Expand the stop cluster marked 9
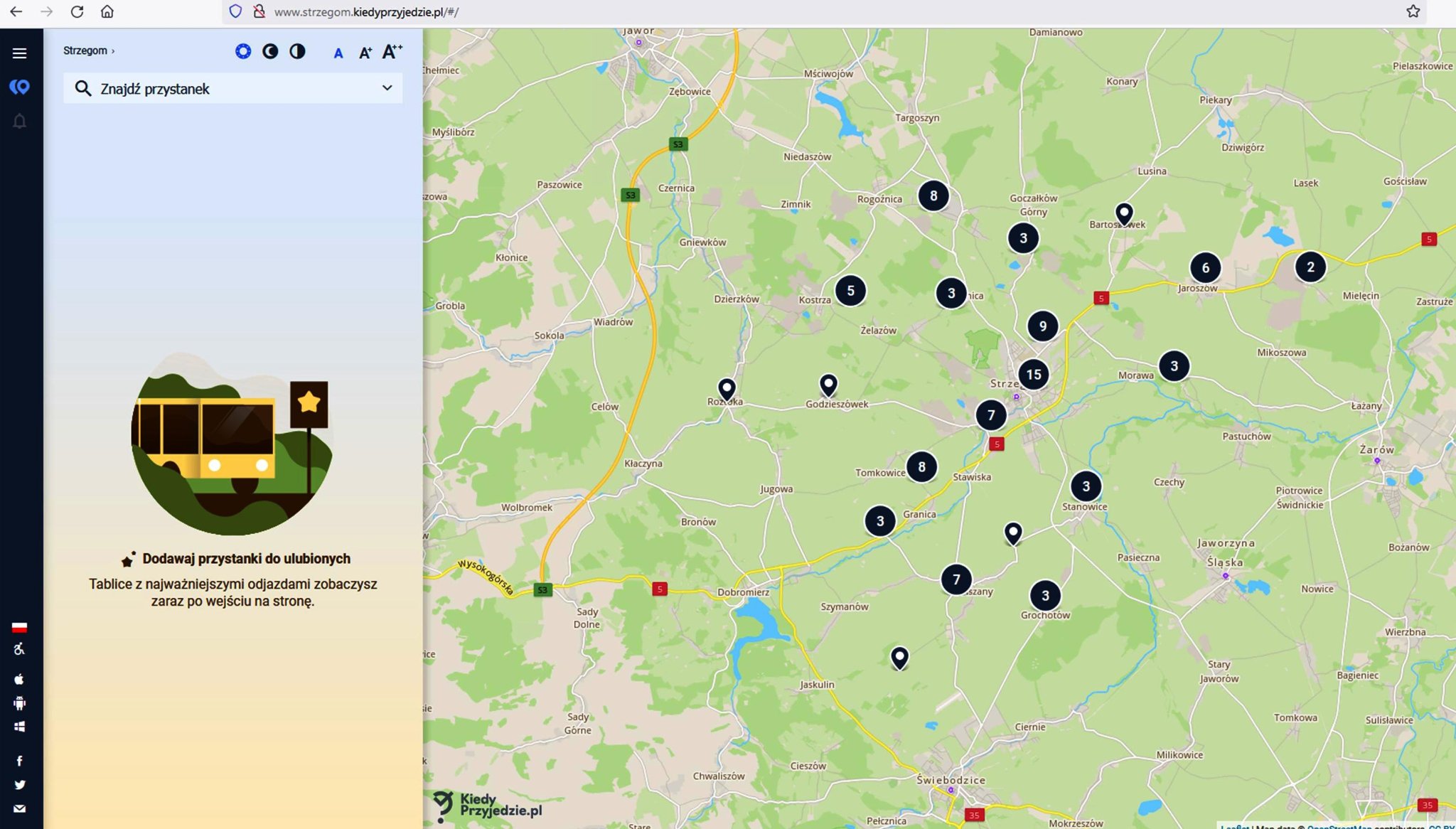1456x829 pixels. pos(1042,326)
